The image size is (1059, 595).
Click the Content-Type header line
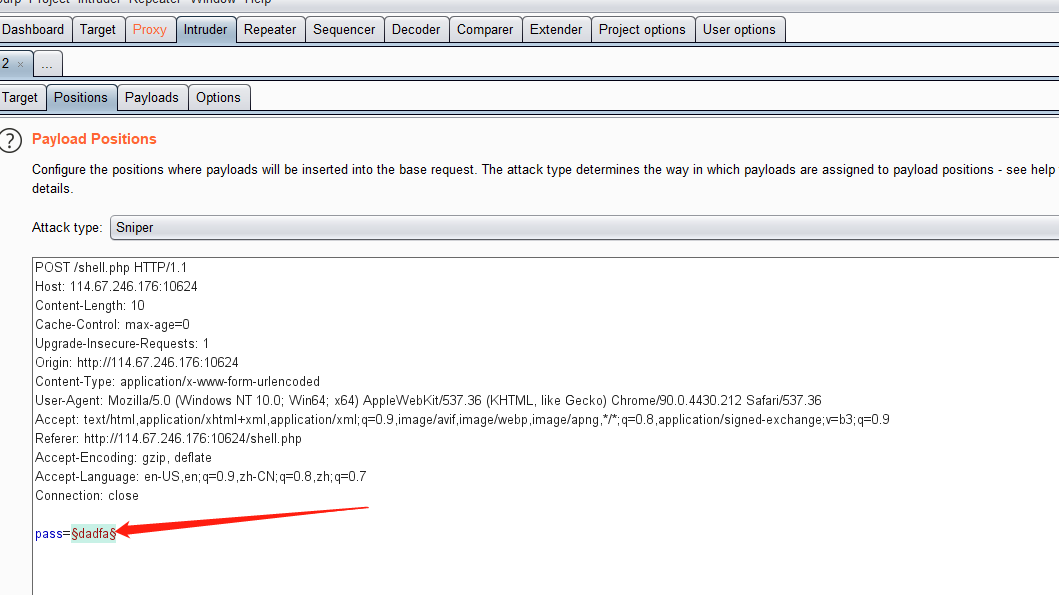coord(178,381)
